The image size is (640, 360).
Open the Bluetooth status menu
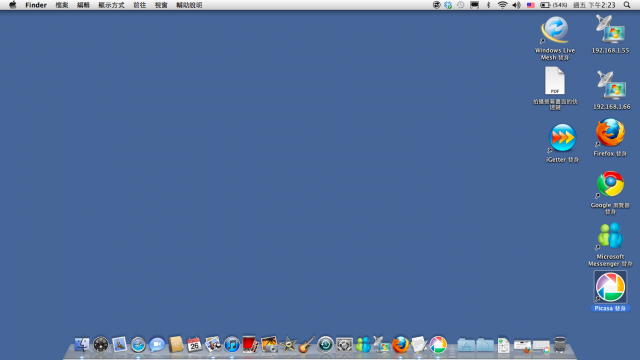coord(488,5)
